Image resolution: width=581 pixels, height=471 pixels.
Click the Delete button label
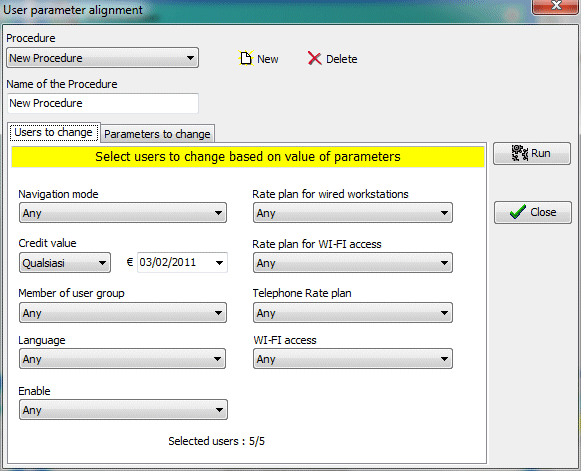[x=342, y=59]
